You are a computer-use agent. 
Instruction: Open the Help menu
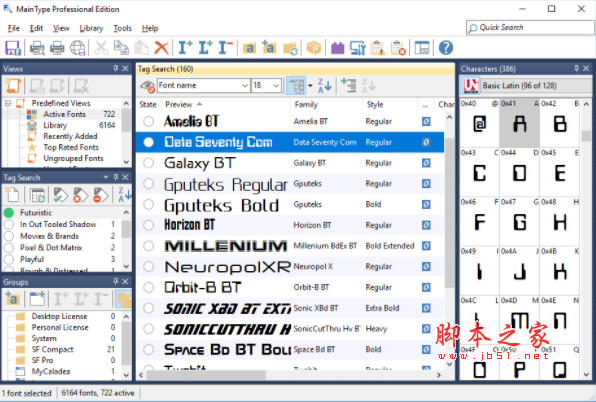[x=150, y=28]
